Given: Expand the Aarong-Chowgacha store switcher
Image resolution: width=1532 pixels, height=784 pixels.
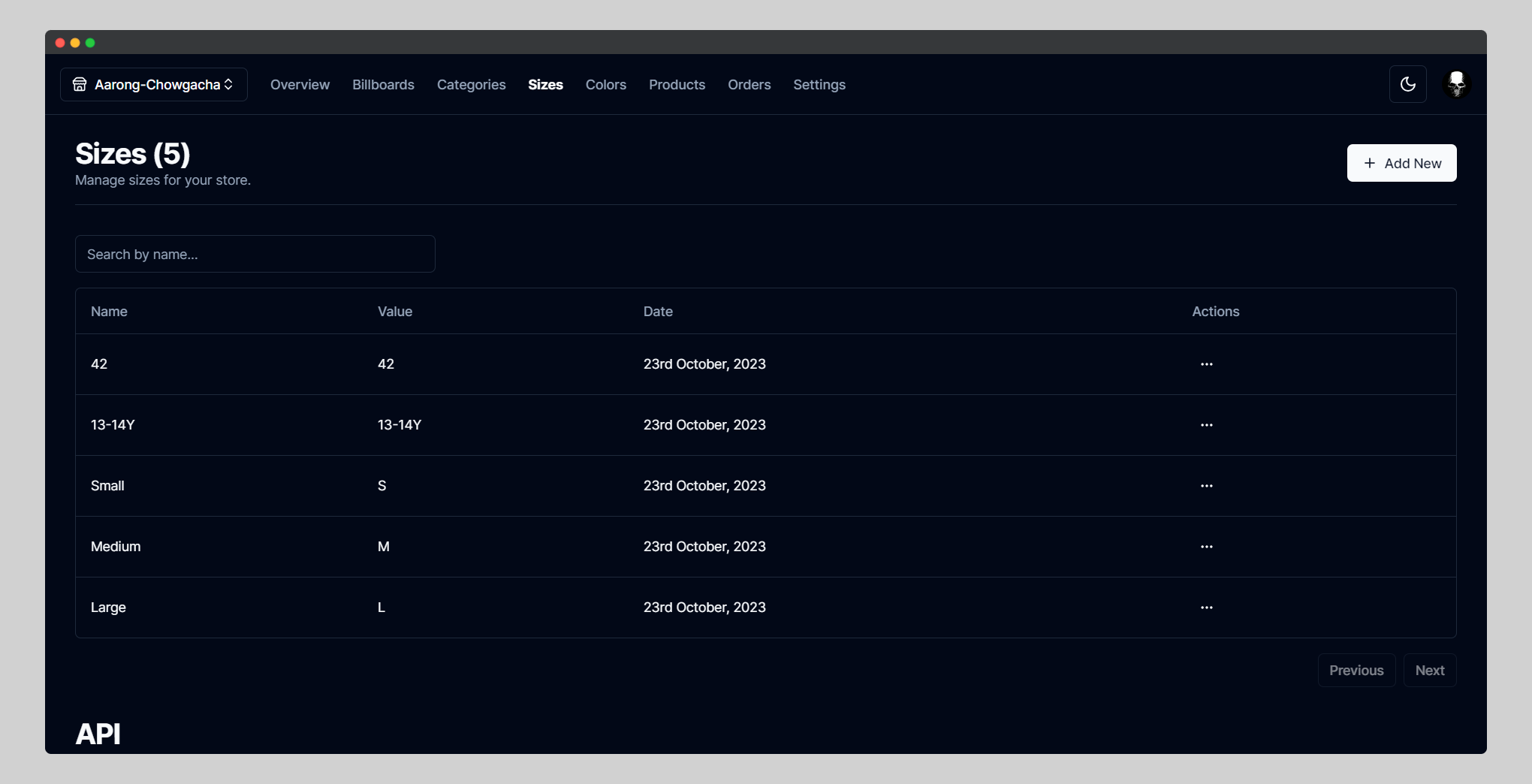Looking at the screenshot, I should [154, 84].
